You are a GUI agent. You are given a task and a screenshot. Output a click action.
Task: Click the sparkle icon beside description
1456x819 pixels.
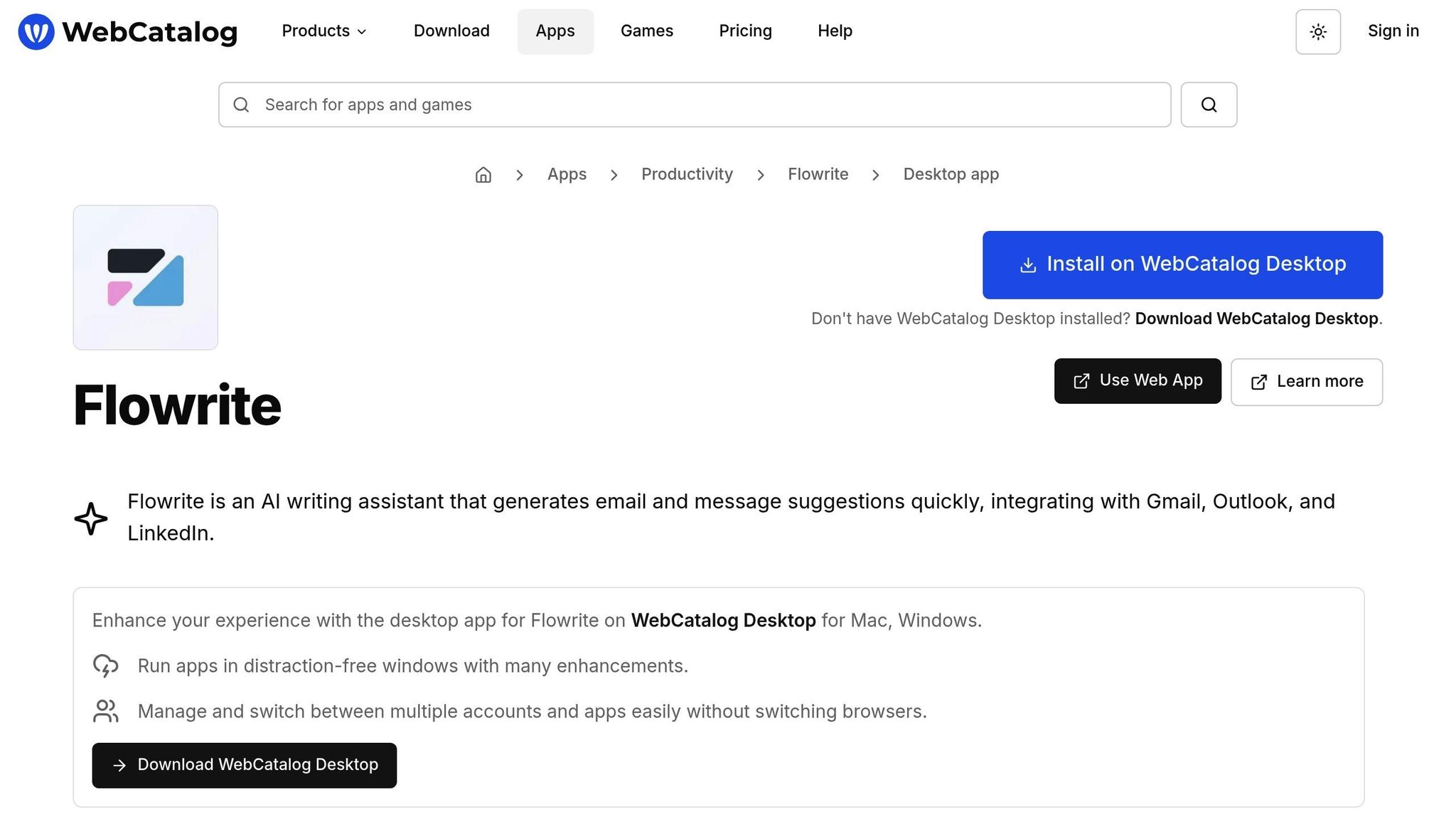(x=91, y=518)
